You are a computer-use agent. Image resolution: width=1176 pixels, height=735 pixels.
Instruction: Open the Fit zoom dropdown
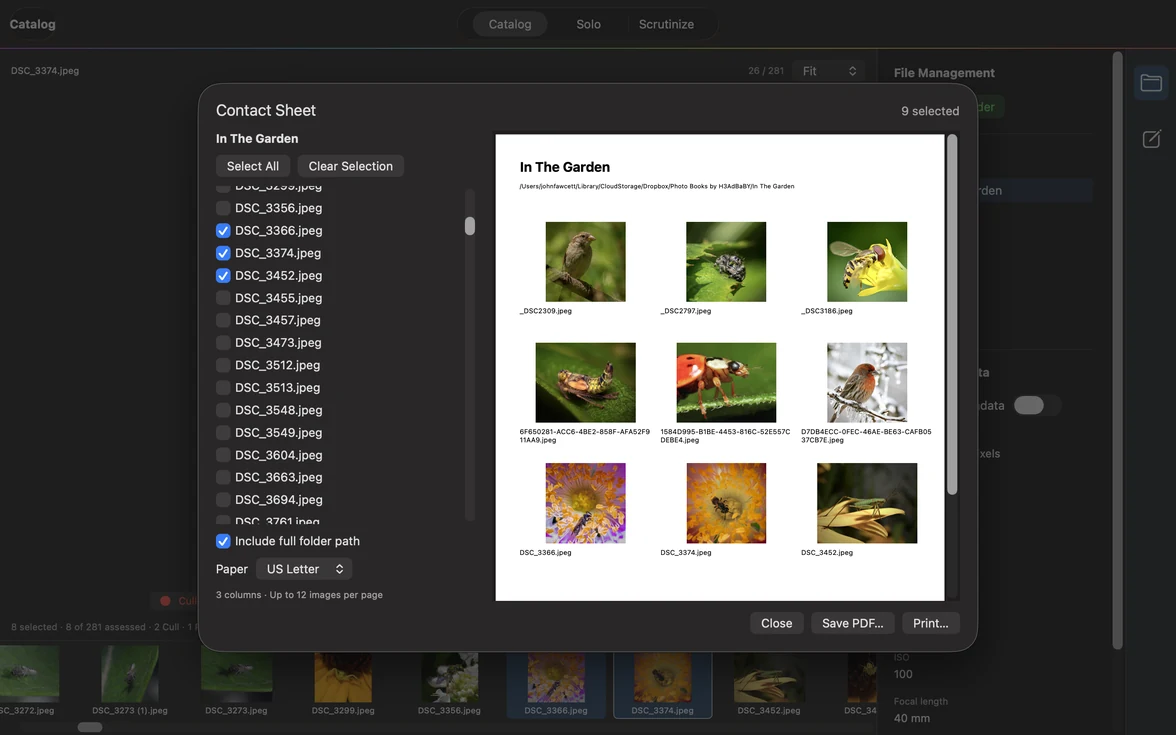[829, 70]
